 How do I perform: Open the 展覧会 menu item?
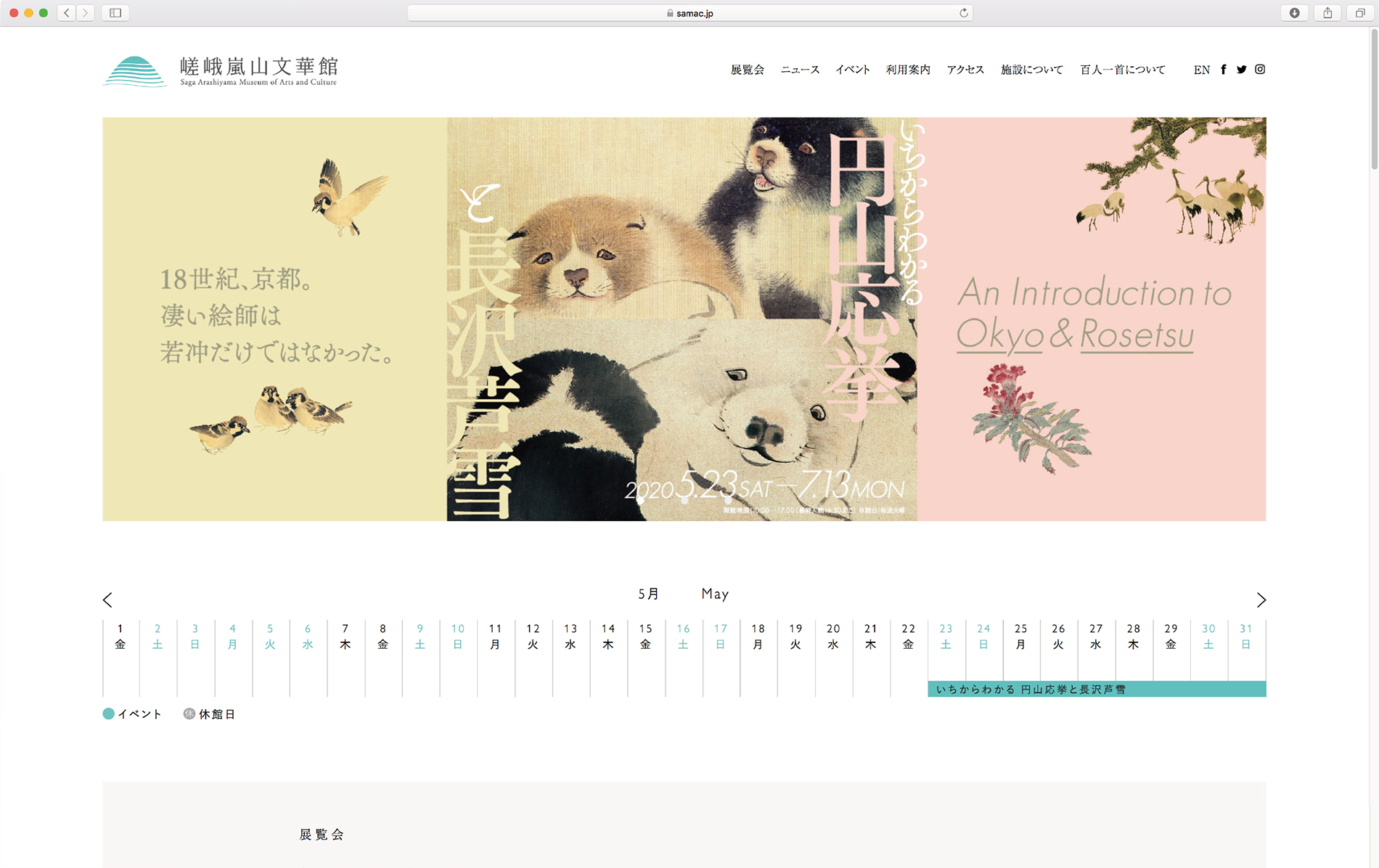point(747,70)
